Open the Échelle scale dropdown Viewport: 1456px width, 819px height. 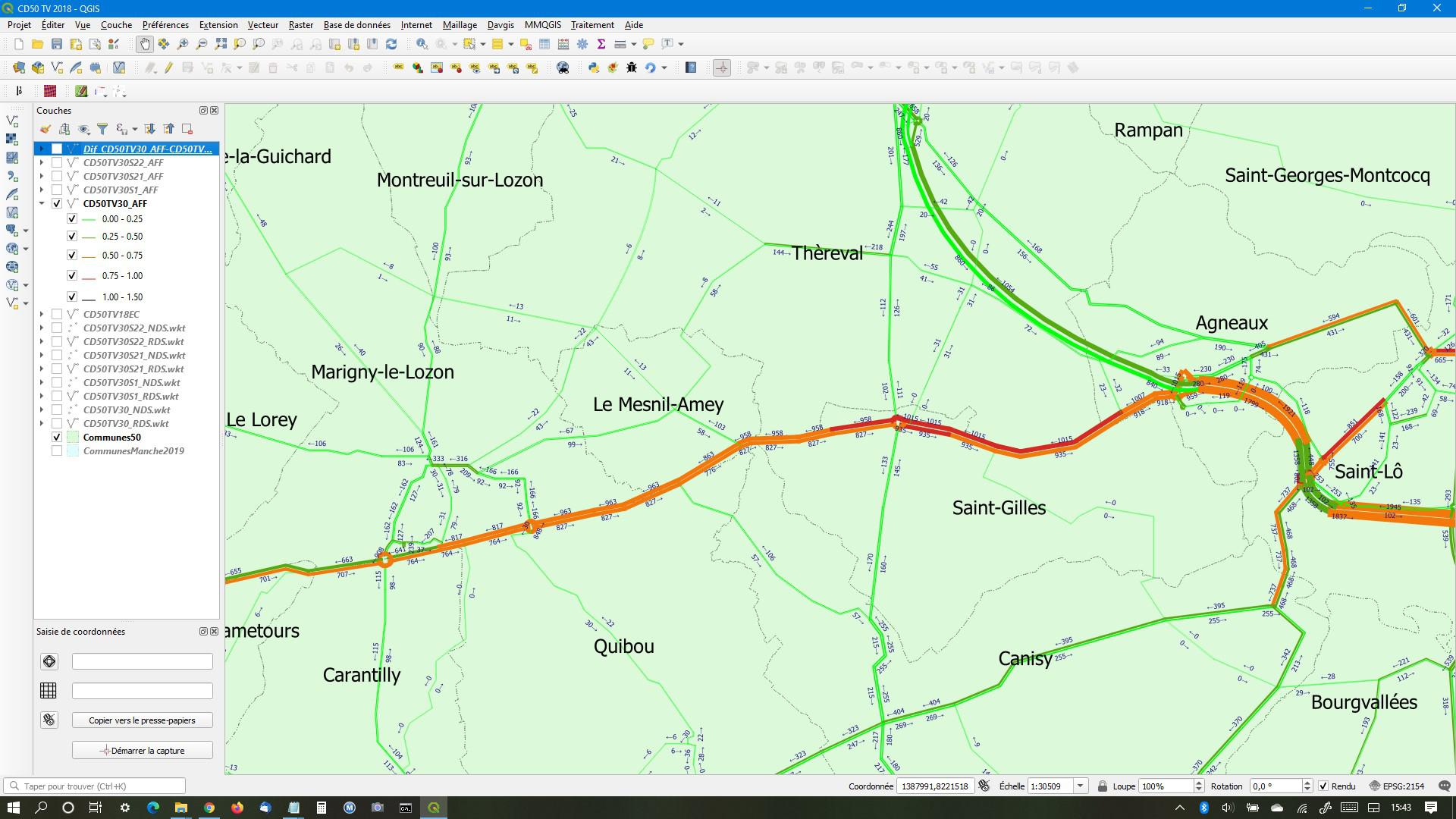coord(1081,786)
